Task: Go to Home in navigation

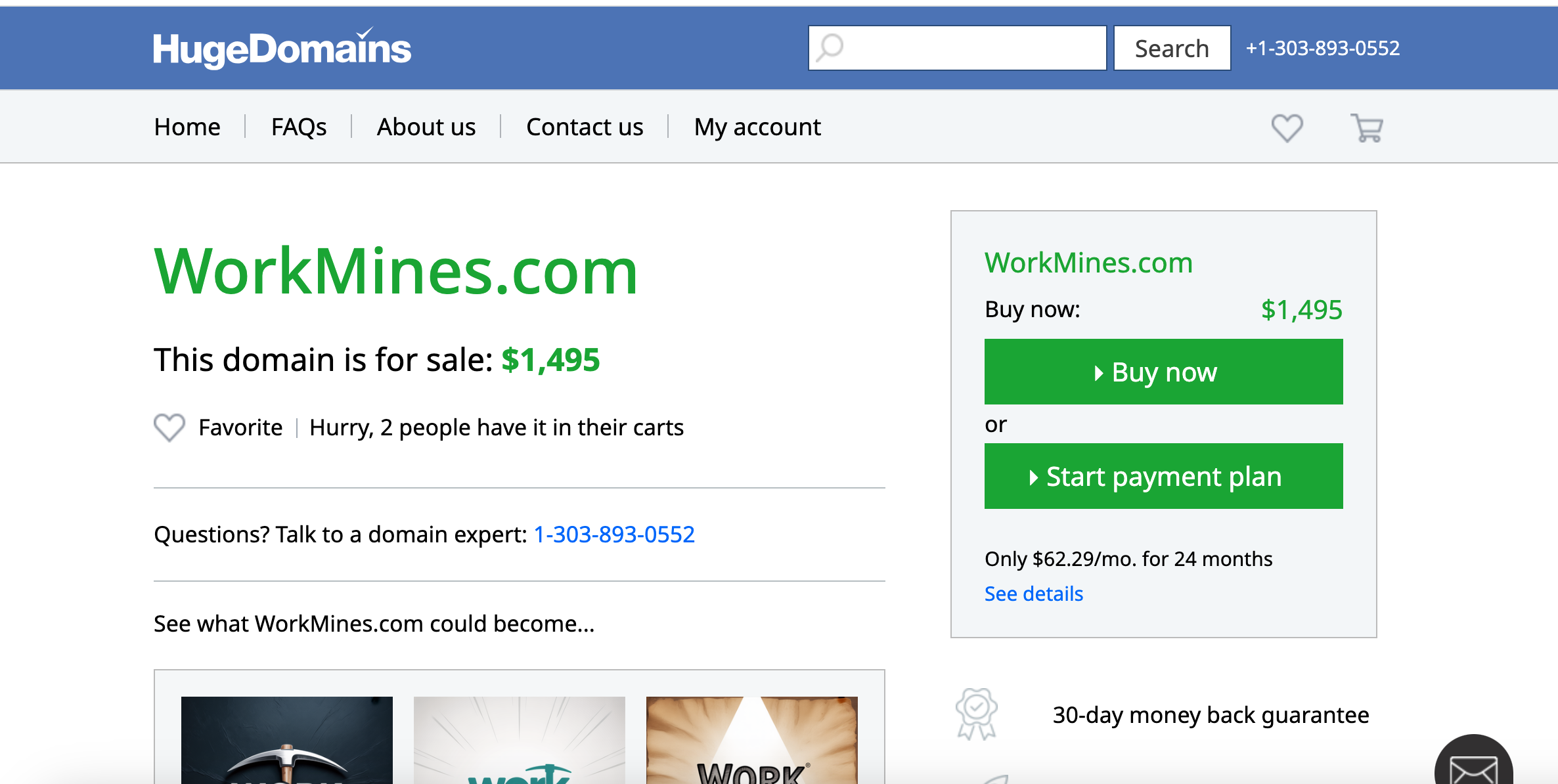Action: (x=187, y=127)
